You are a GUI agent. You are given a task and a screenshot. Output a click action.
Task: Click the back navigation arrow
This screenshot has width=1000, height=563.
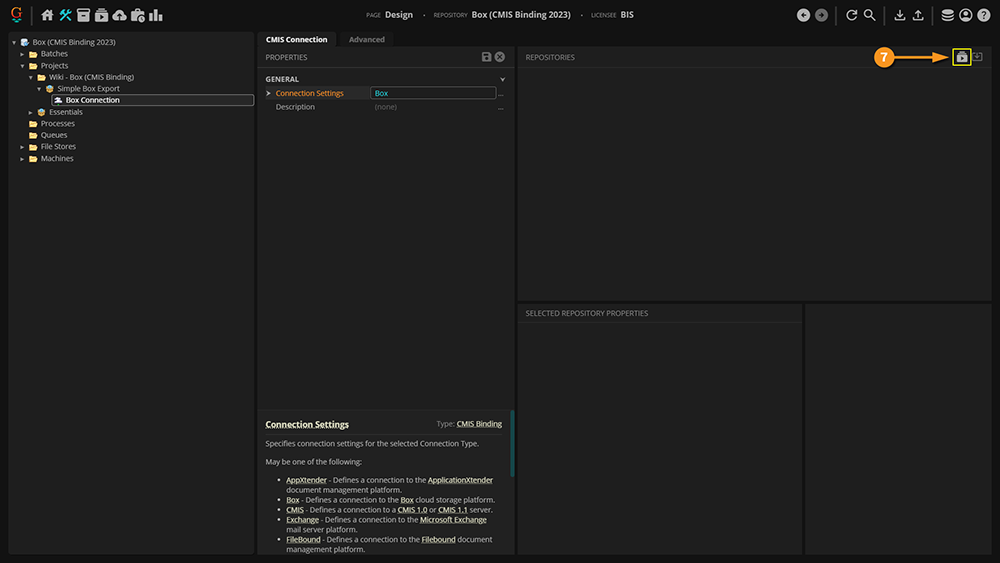pos(803,15)
